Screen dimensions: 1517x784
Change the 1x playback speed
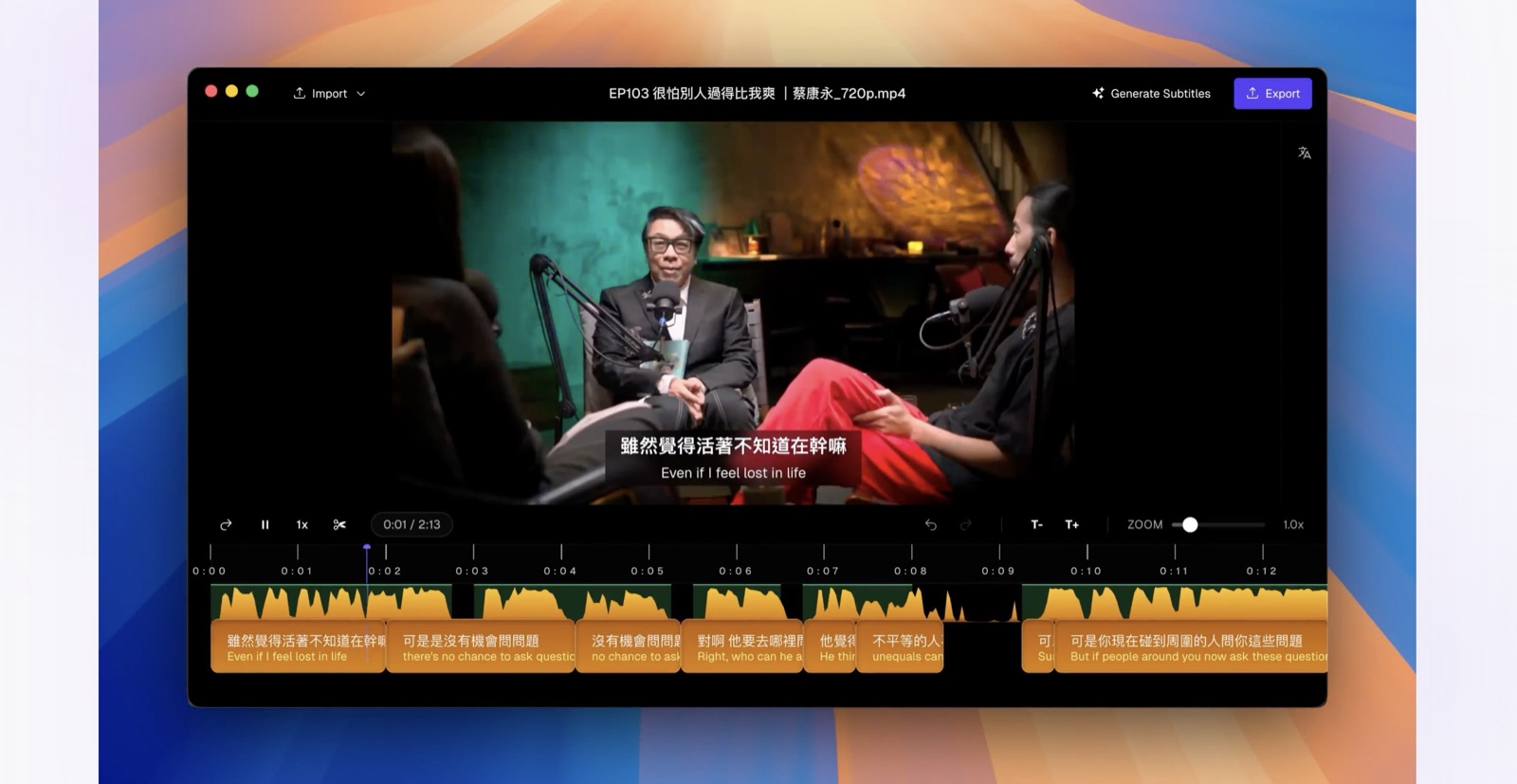(x=302, y=524)
